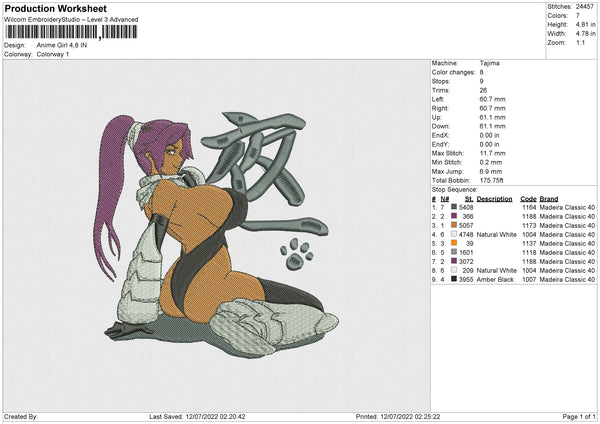600x424 pixels.
Task: Click Max Jump value 6.9 mm
Action: [491, 171]
